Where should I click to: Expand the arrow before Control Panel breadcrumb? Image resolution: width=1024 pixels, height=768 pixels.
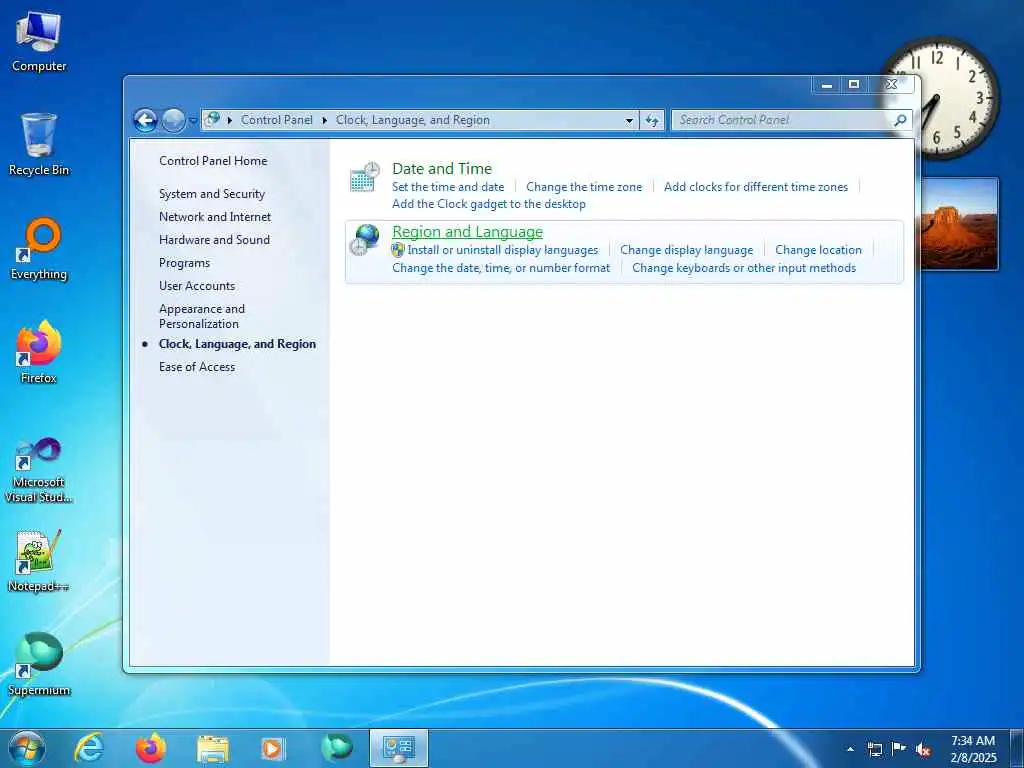tap(230, 120)
